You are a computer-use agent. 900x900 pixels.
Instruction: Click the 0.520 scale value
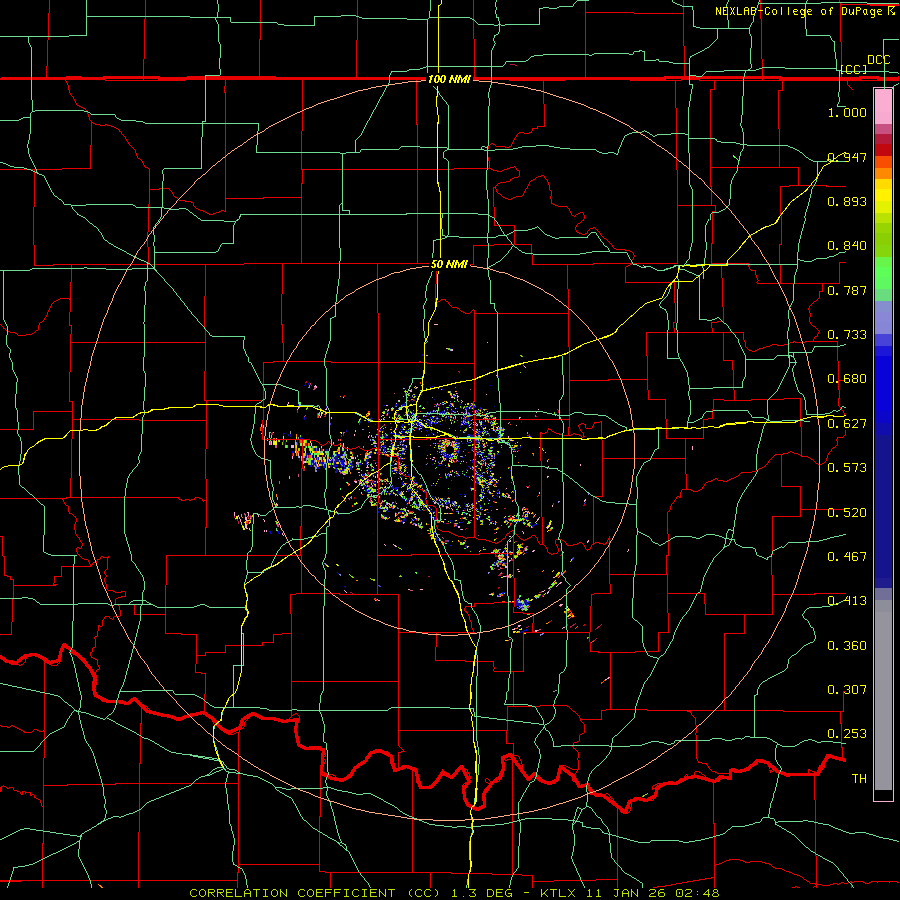(847, 513)
